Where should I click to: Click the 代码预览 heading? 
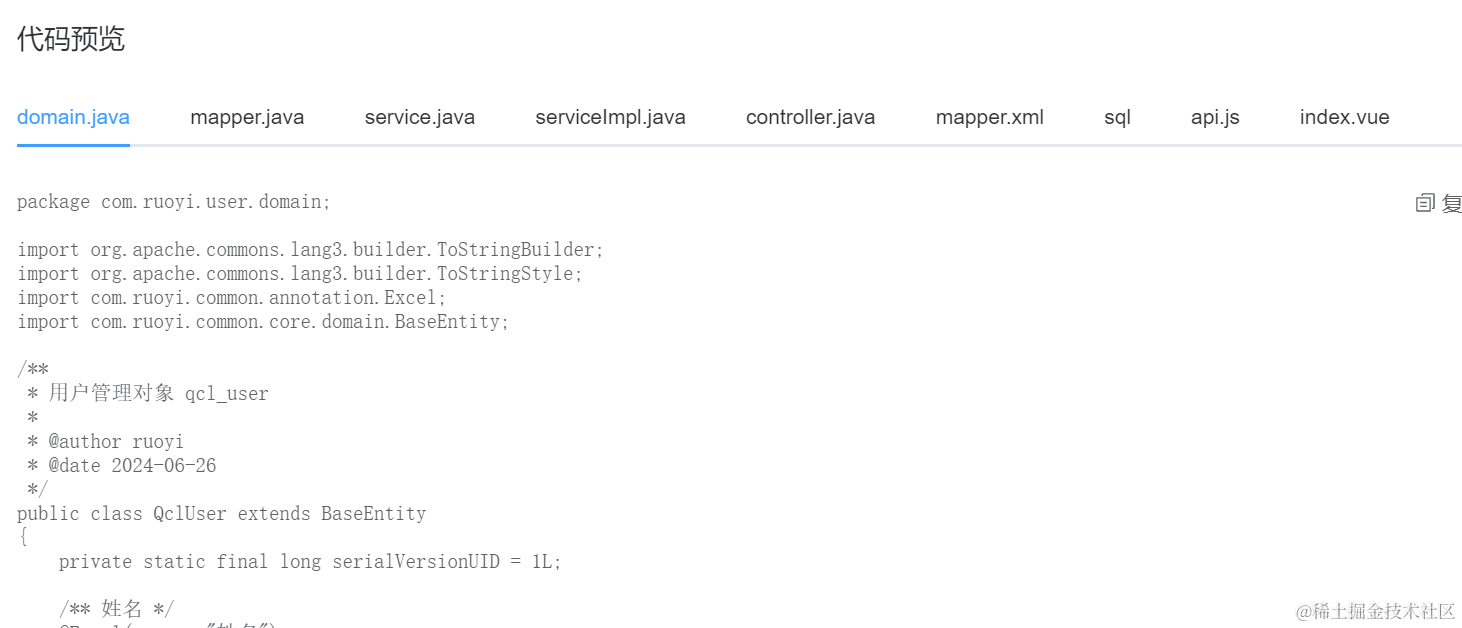(x=71, y=39)
